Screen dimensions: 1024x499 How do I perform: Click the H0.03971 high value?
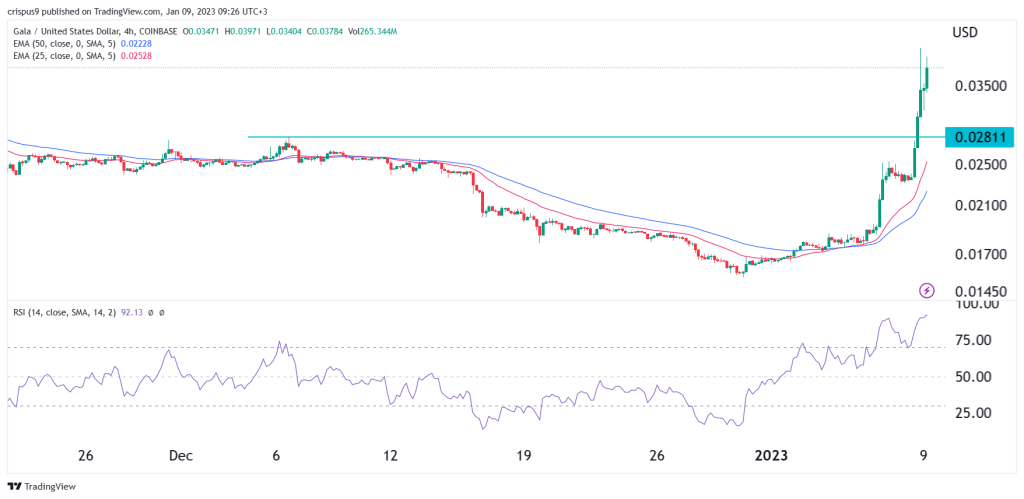[x=242, y=31]
